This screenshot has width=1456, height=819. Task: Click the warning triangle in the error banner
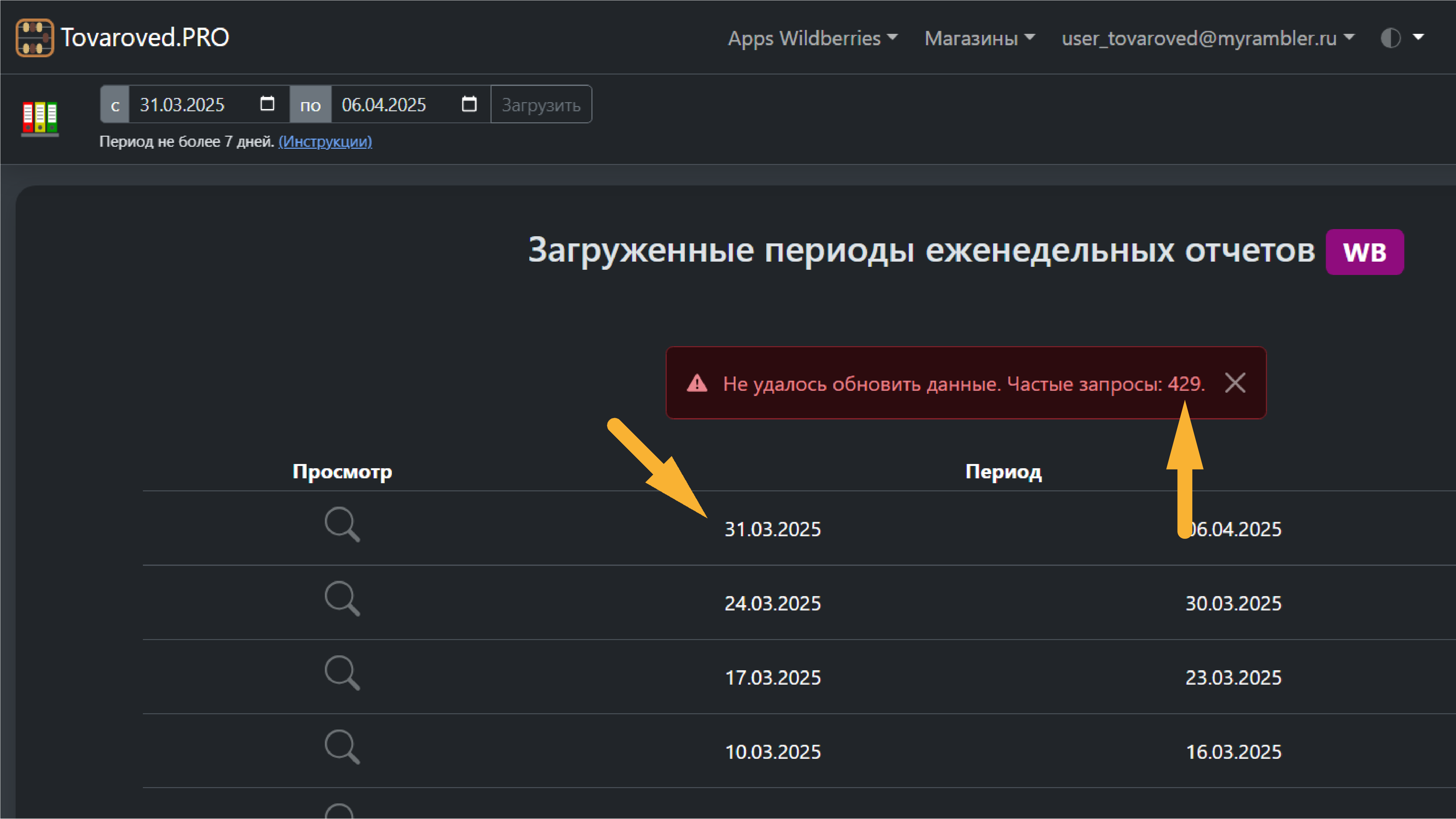pos(698,384)
